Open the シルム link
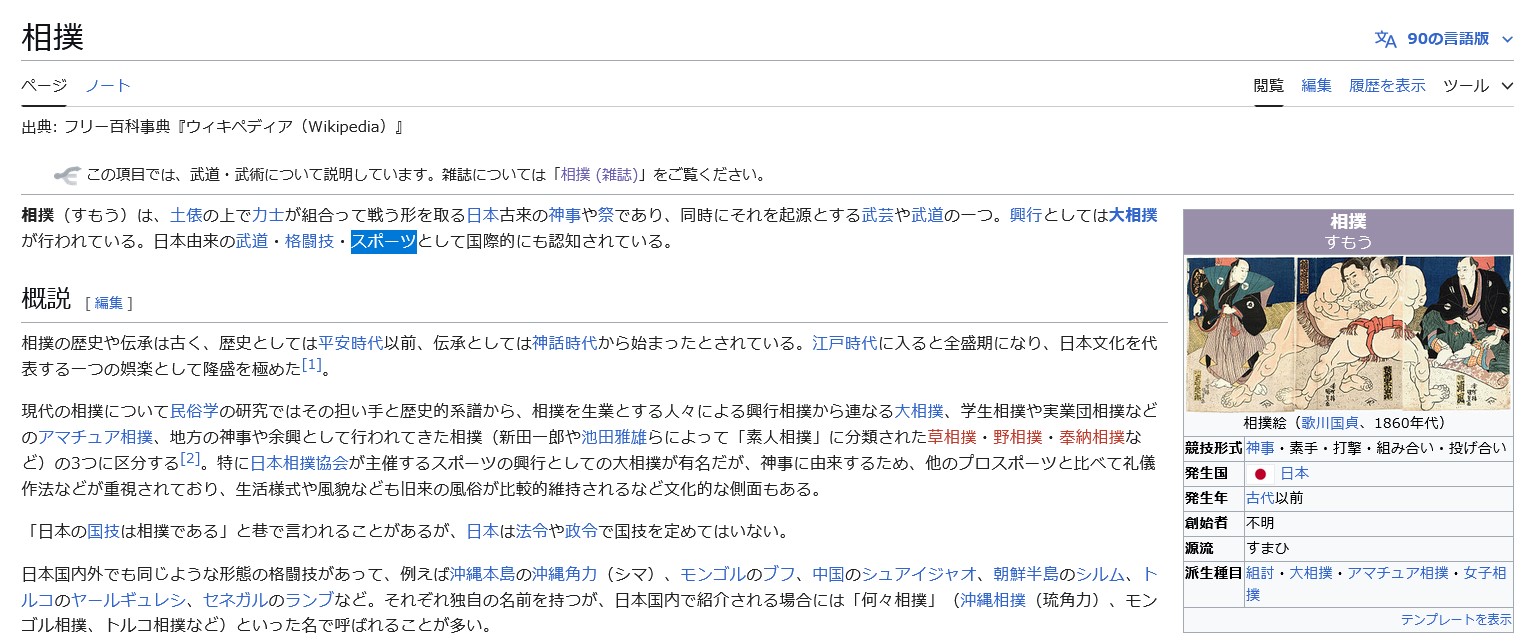The image size is (1528, 644). pos(1100,574)
